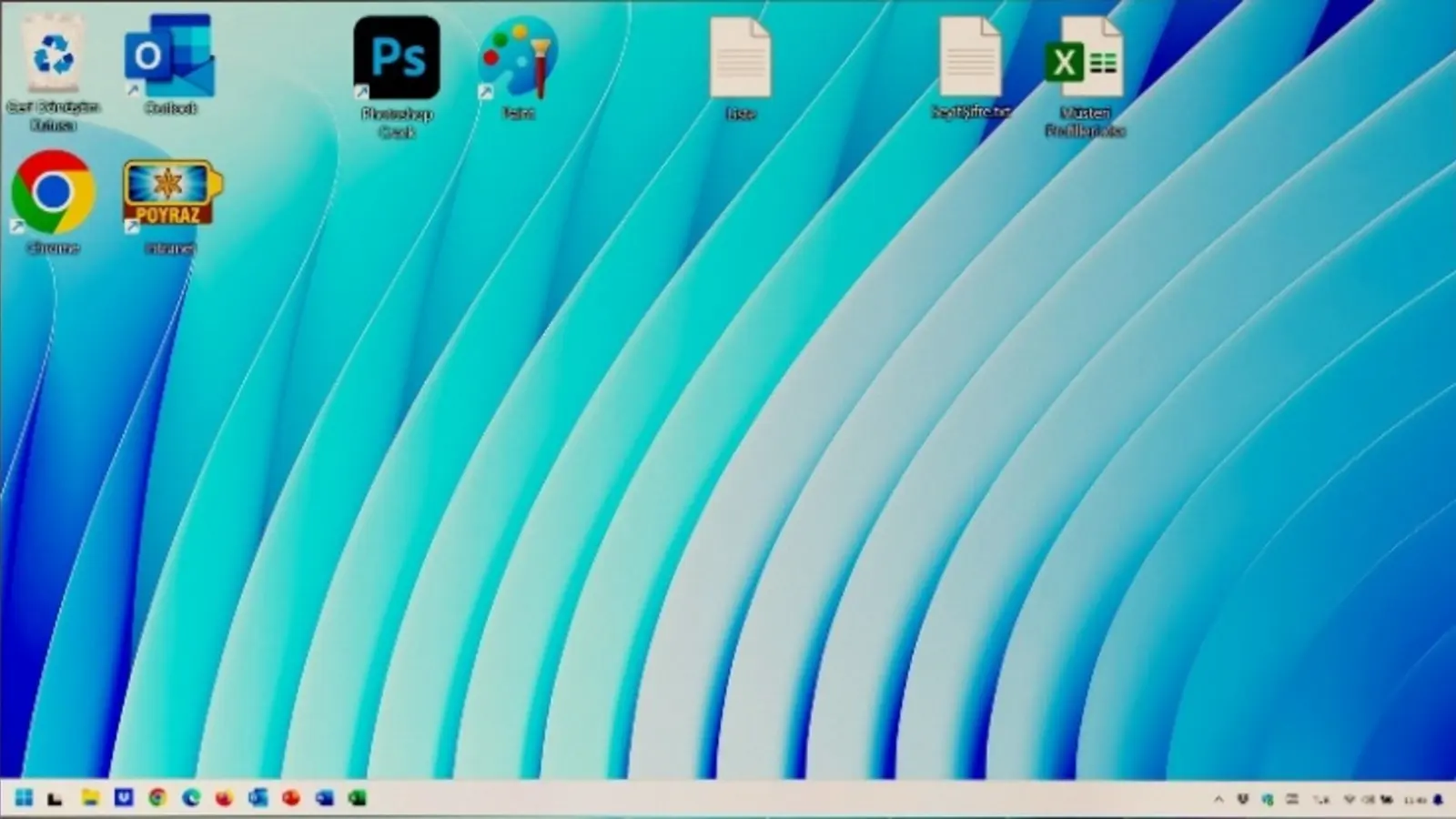Click the Windows Security shield tray icon
The image size is (1456, 819).
pos(1268,799)
